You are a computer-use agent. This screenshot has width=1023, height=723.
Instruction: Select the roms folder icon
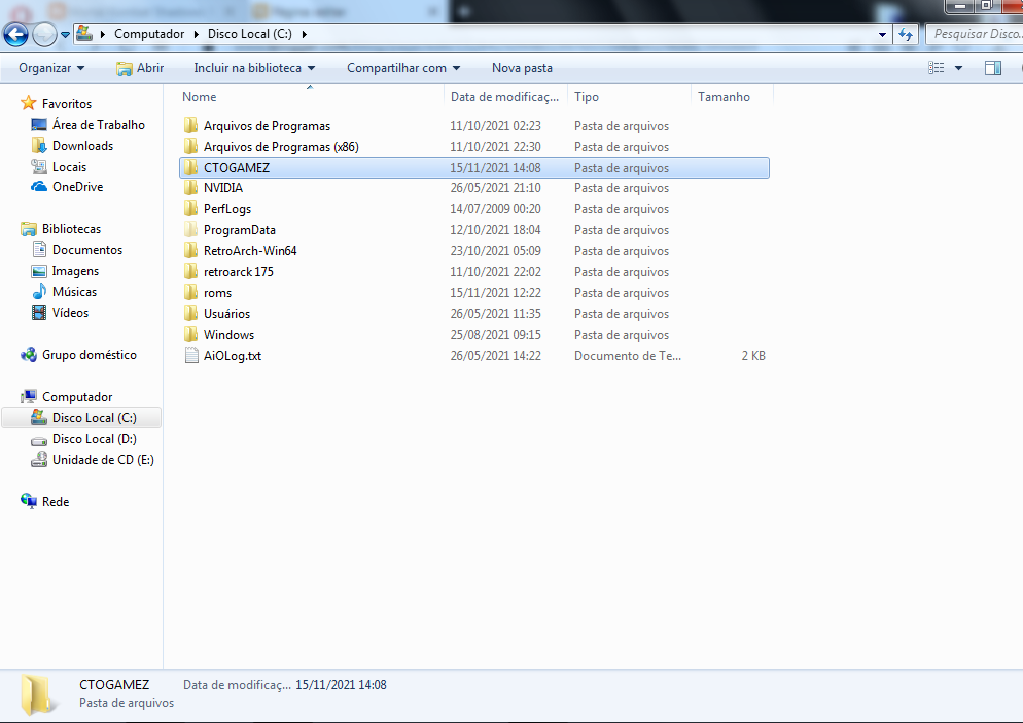pos(191,292)
